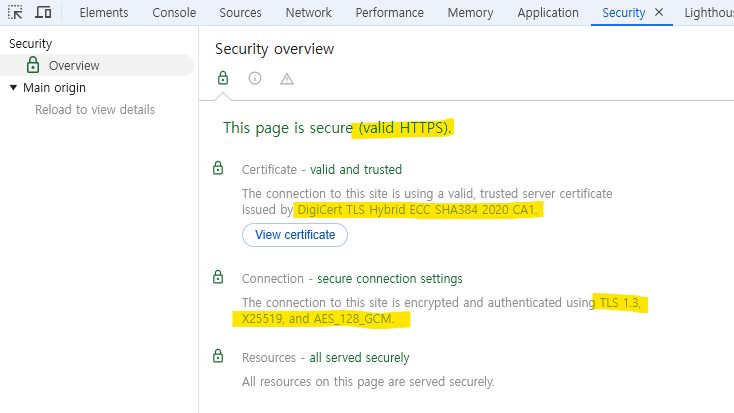The height and width of the screenshot is (413, 734).
Task: Collapse the Main origin tree section
Action: click(x=13, y=87)
